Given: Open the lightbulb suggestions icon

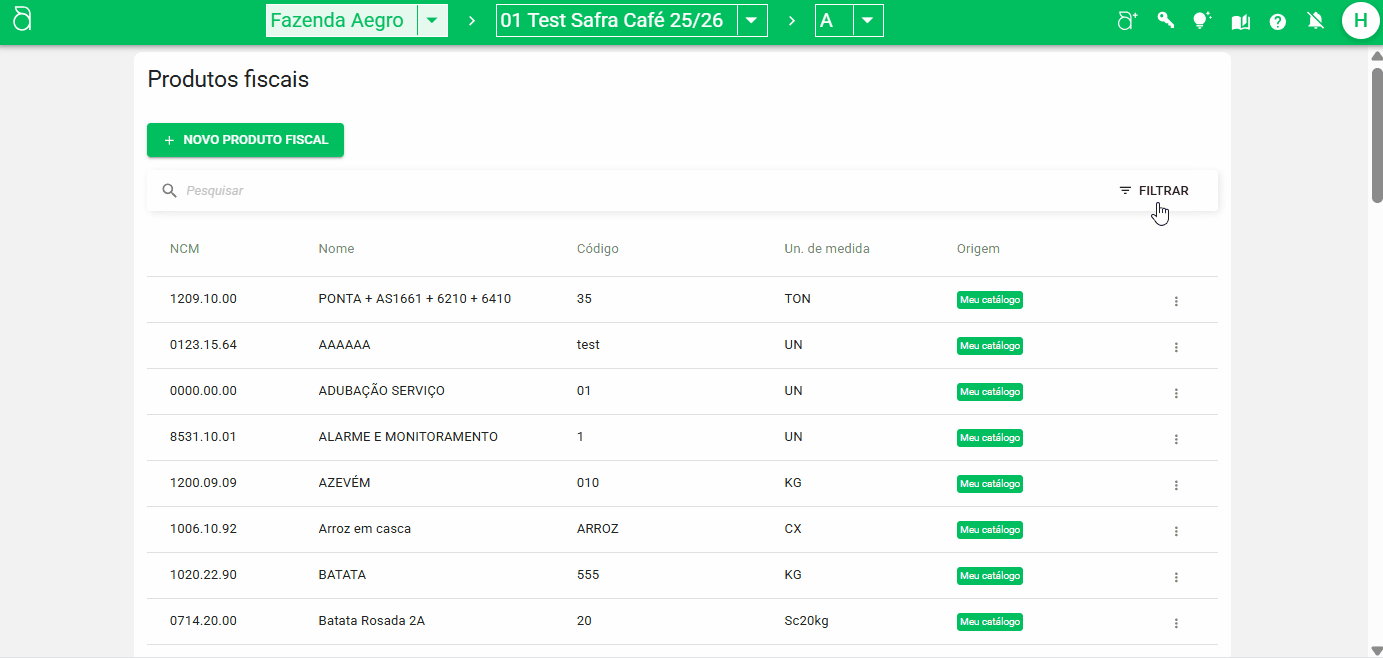Looking at the screenshot, I should (x=1201, y=19).
